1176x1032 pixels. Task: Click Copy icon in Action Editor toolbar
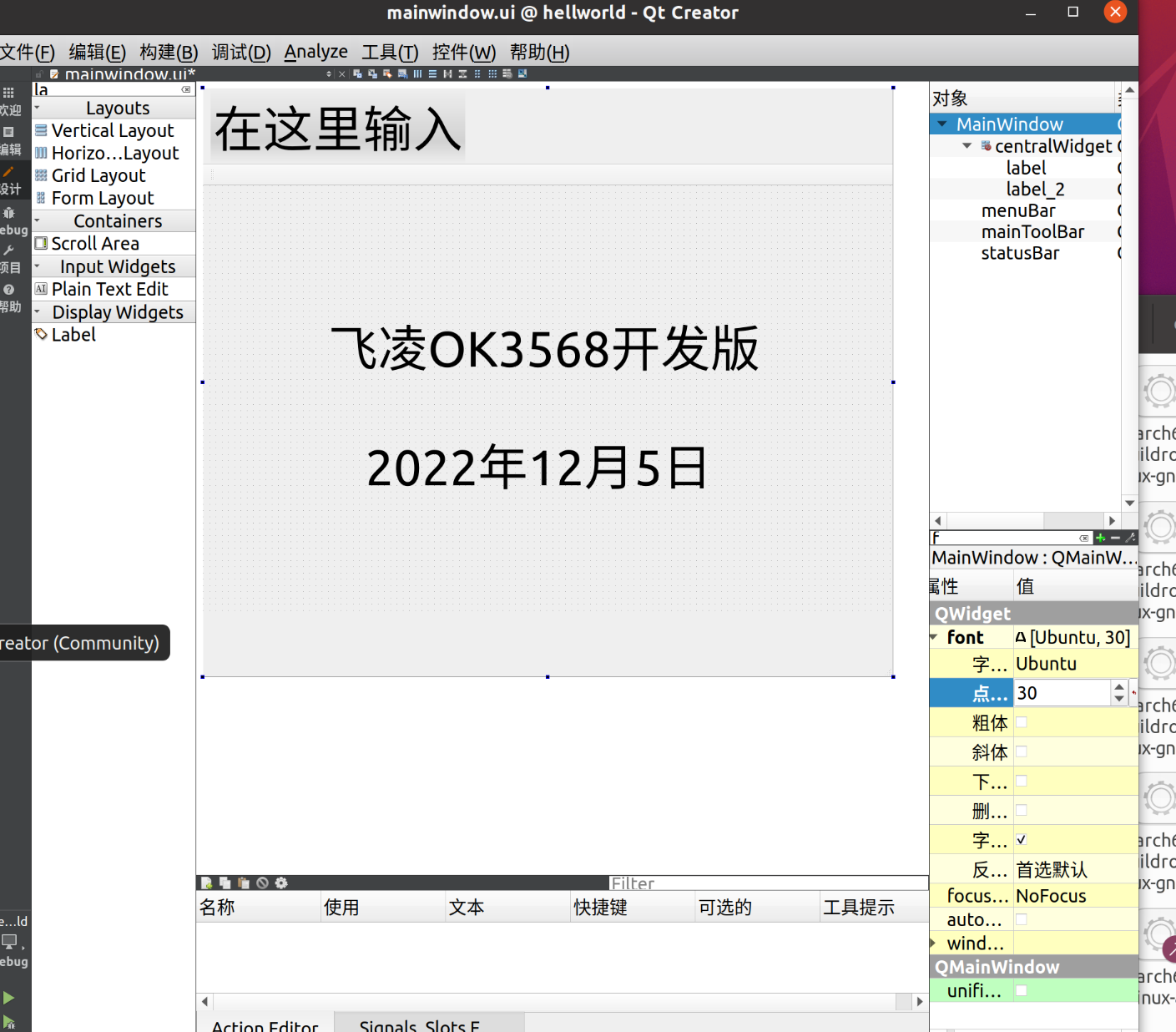click(x=225, y=883)
